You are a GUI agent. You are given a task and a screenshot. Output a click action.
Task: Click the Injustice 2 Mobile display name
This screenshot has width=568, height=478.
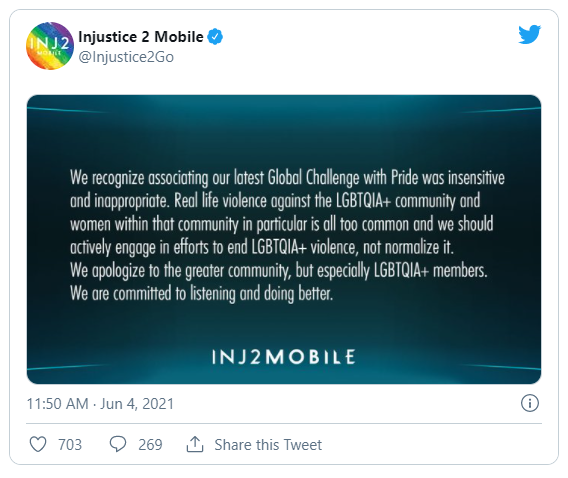141,37
